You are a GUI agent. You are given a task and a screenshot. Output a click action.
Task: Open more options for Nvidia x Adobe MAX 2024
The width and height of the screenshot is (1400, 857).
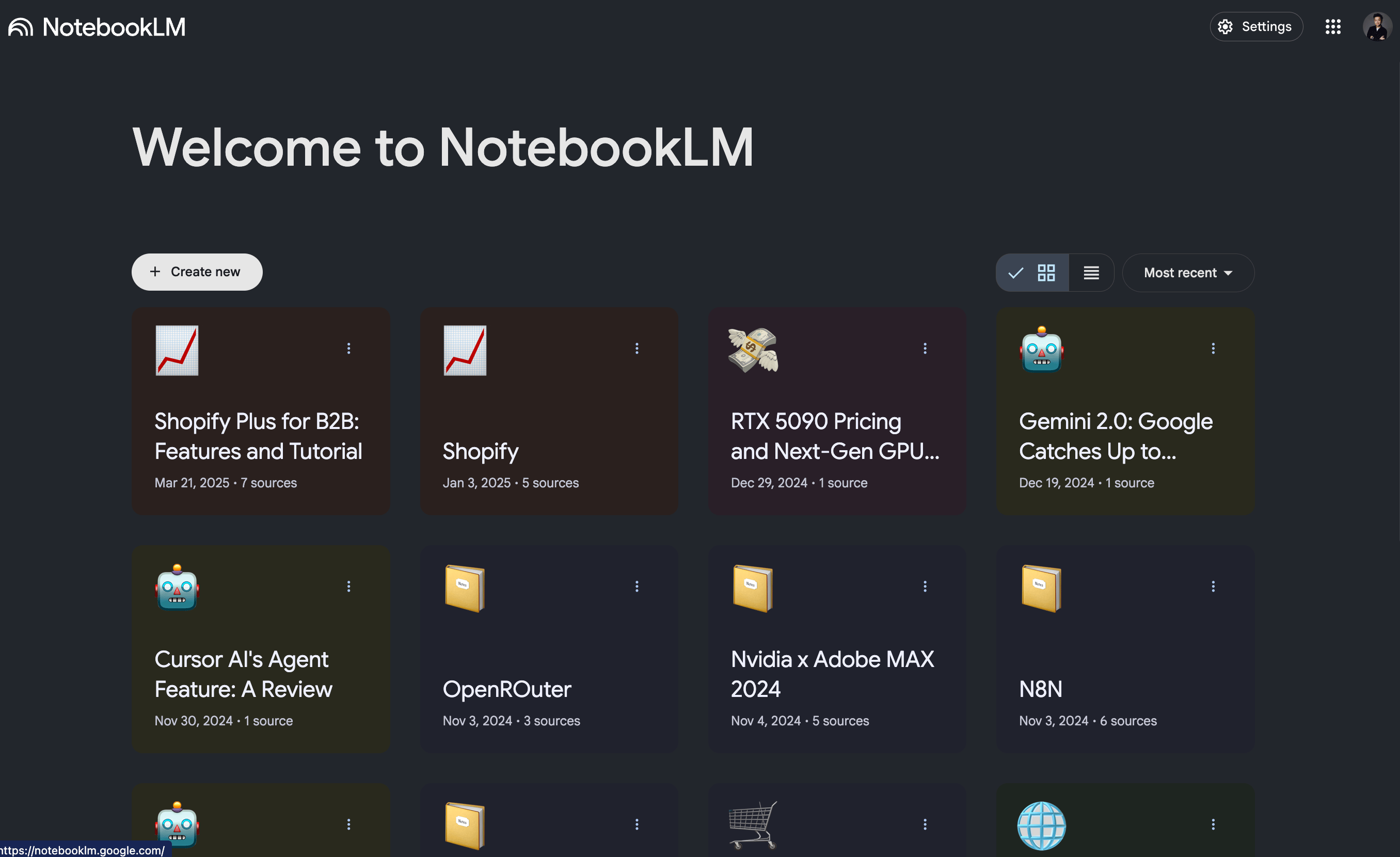(925, 586)
